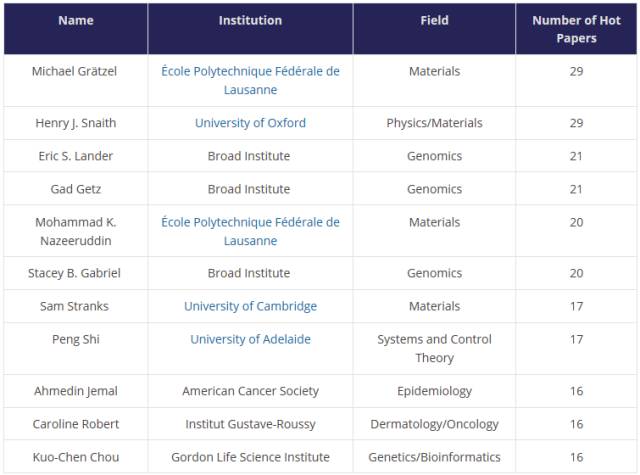Viewport: 640px width, 475px height.
Task: Follow the University of Cambridge link
Action: 250,306
